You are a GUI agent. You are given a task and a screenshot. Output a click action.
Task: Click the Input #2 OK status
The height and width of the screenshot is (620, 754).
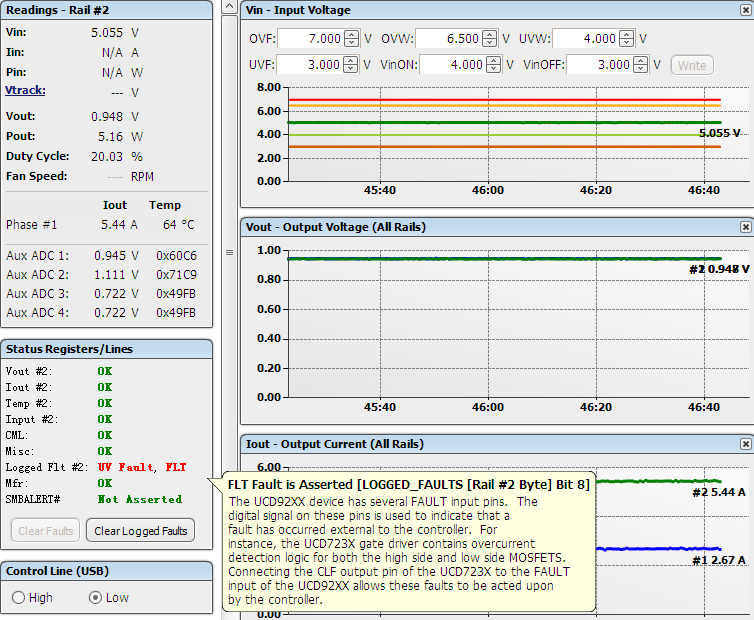(105, 419)
